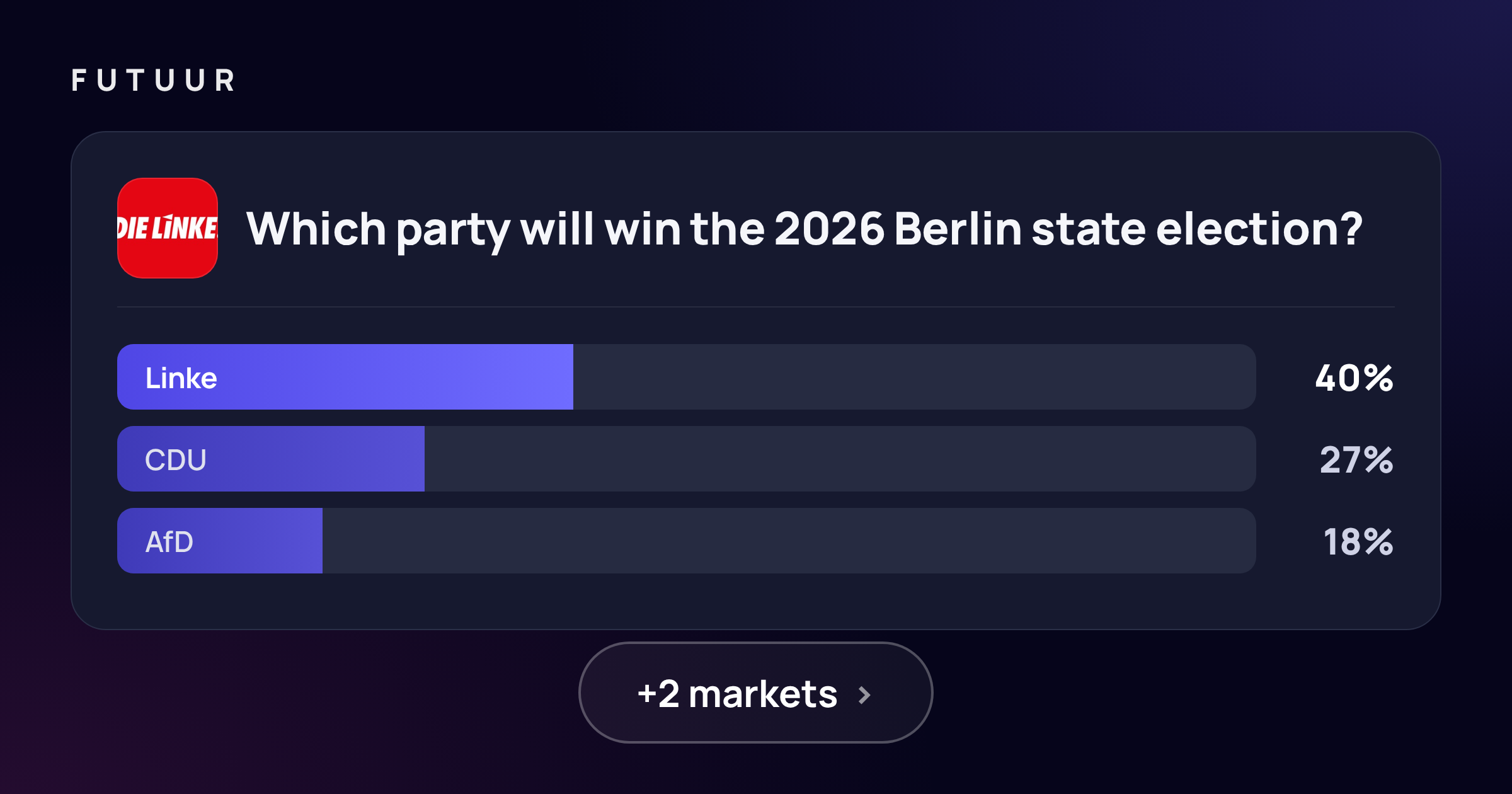This screenshot has width=1512, height=794.
Task: Click the chevron arrow beside +2 markets
Action: [x=864, y=694]
